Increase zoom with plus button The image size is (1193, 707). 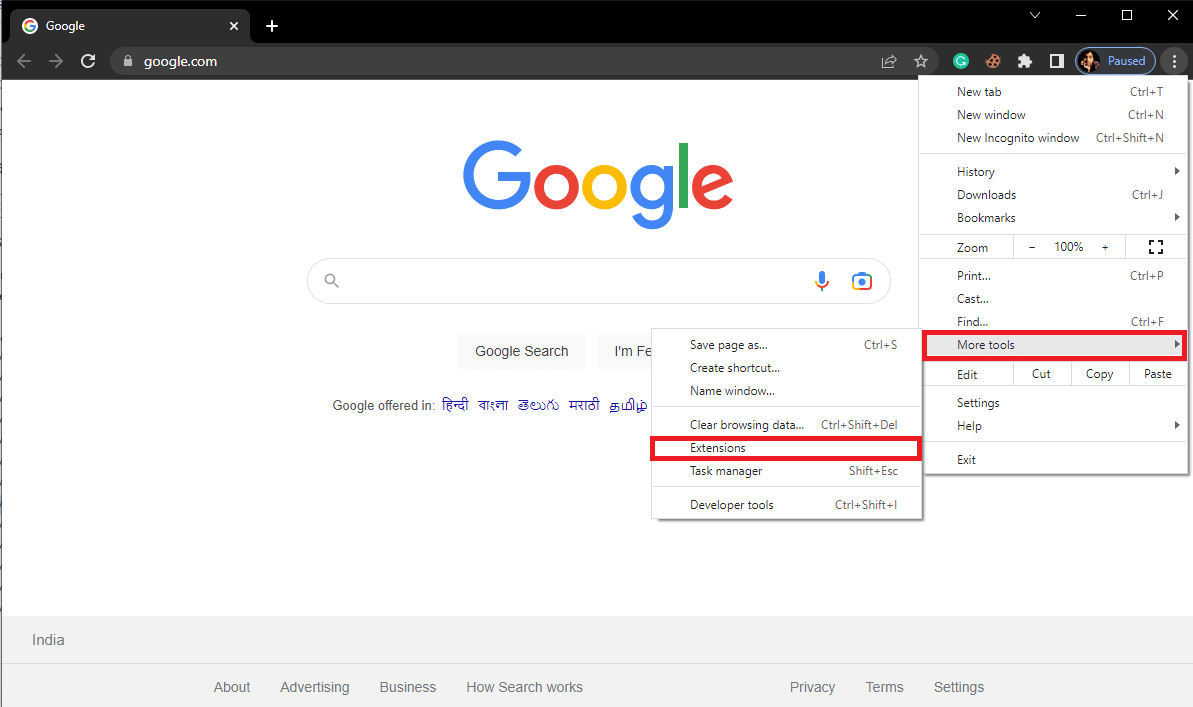tap(1105, 247)
